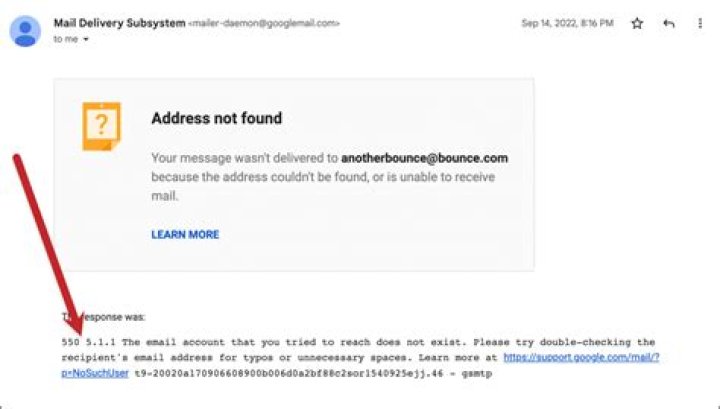
Task: Open the support.google.com mail help link
Action: click(x=581, y=357)
